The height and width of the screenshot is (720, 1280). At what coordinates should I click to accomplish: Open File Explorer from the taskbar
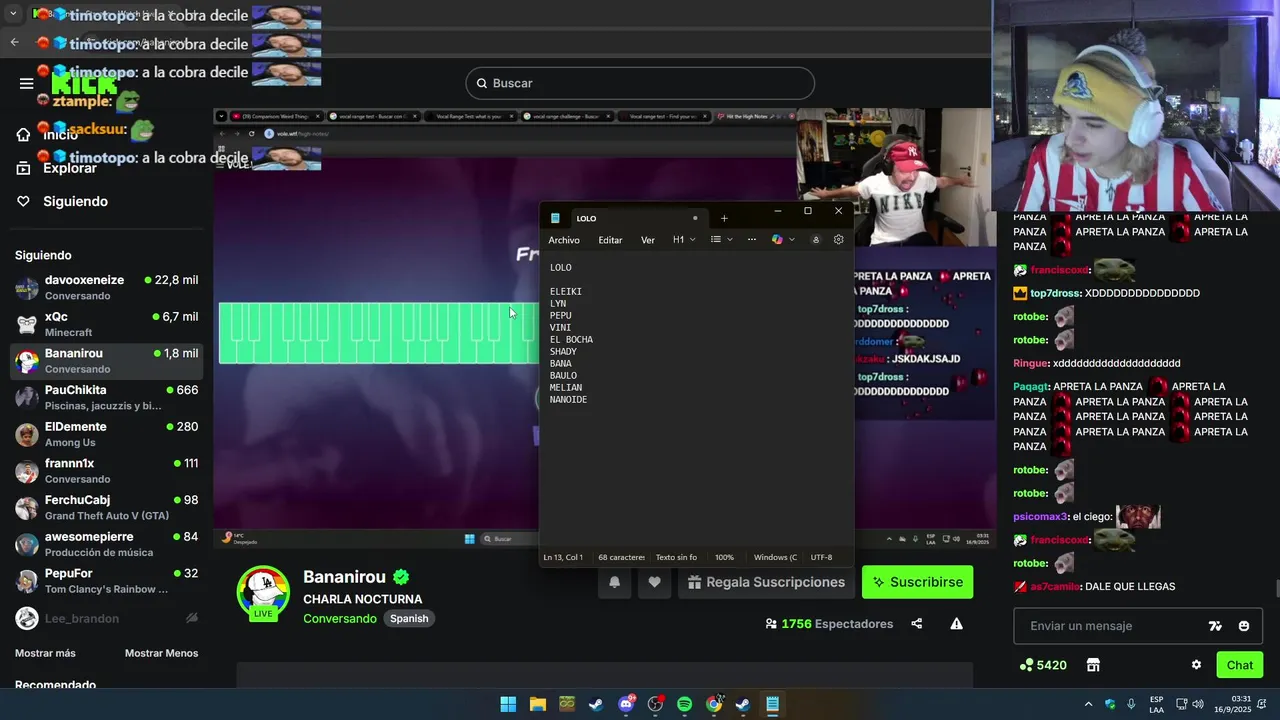(537, 704)
